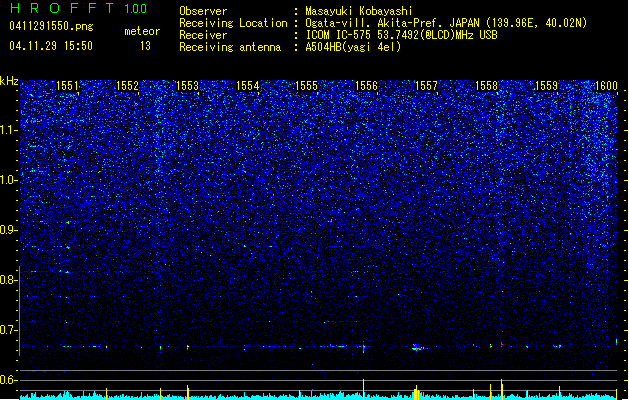629x400 pixels.
Task: Click the bright meteor echo before 1557
Action: pyautogui.click(x=418, y=347)
